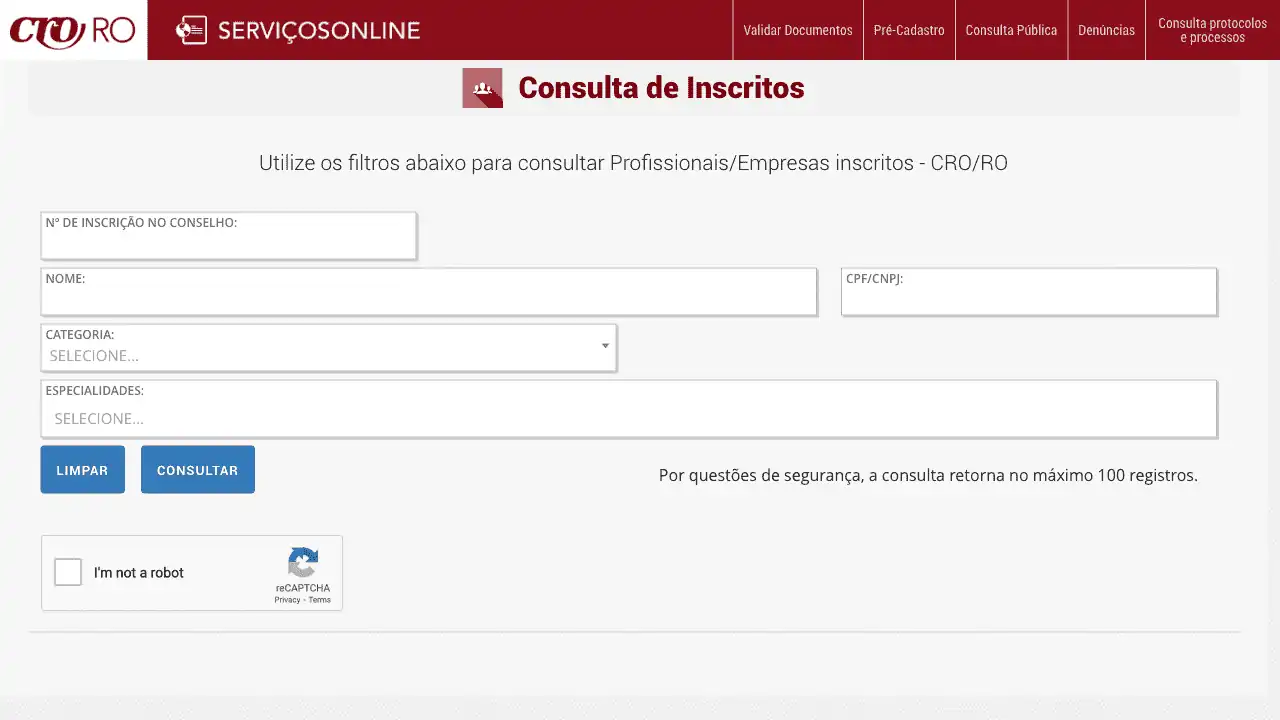The width and height of the screenshot is (1280, 720).
Task: Focus the Nº de Inscrição no Conselho field
Action: 228,243
